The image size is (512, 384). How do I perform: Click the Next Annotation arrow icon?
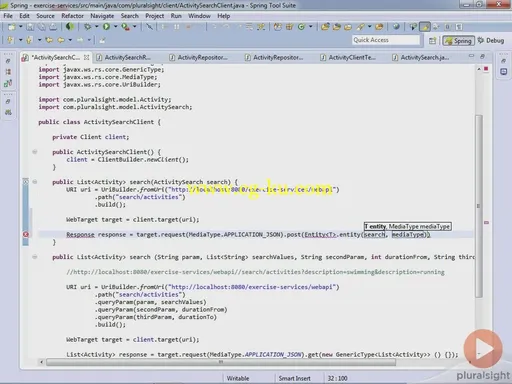point(10,40)
